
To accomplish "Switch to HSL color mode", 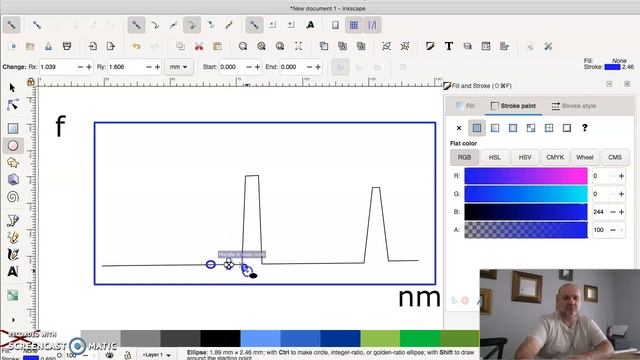I will point(495,158).
